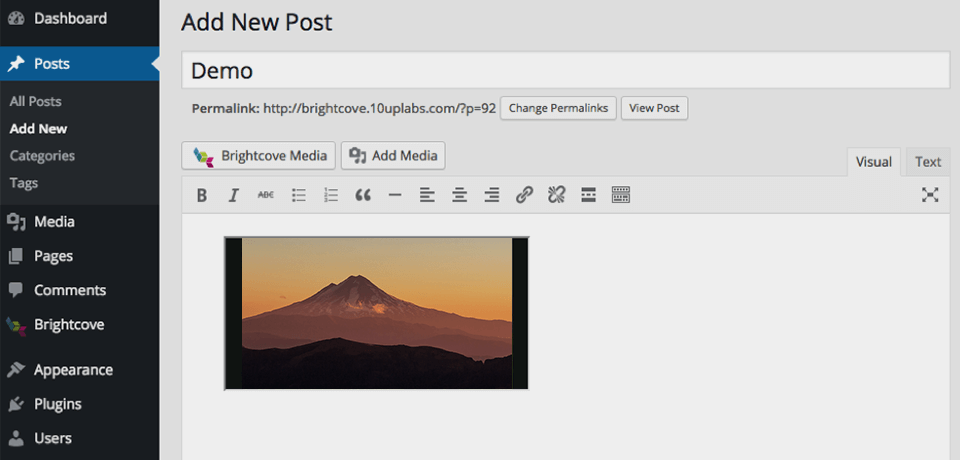Insert a numbered list
Screen dimensions: 960x460
coord(331,195)
